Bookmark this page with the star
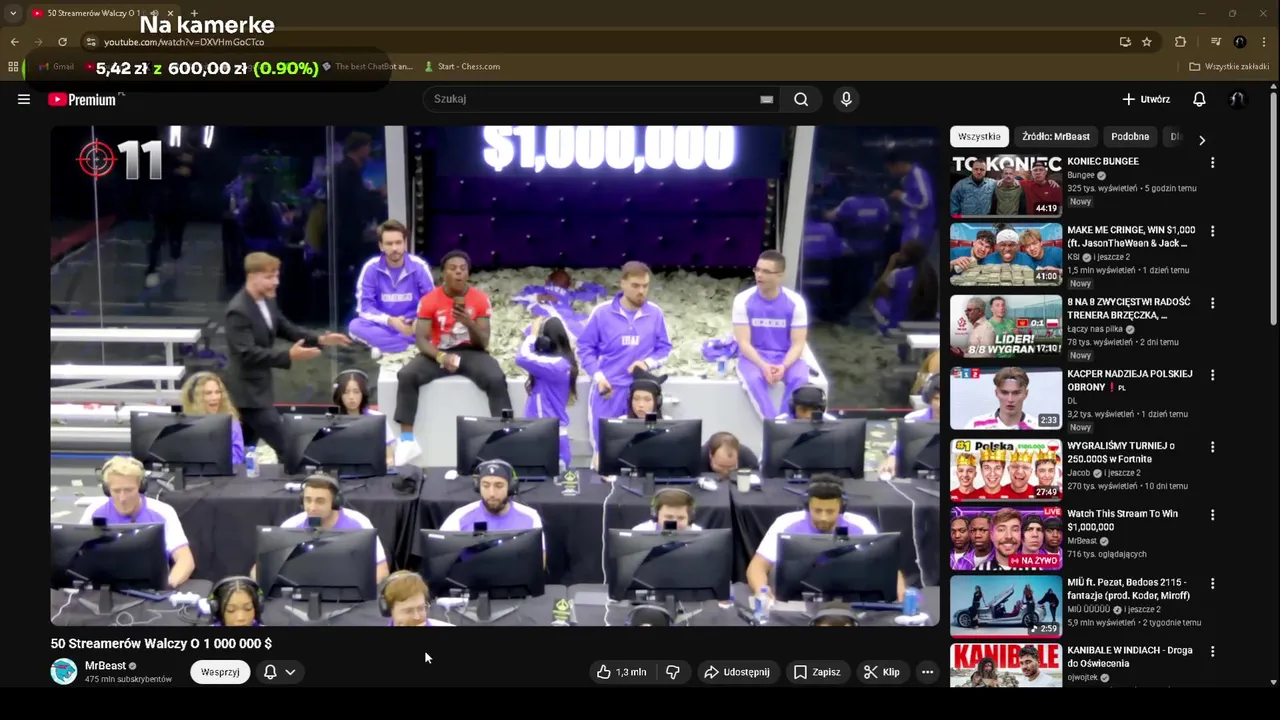 pyautogui.click(x=1147, y=42)
